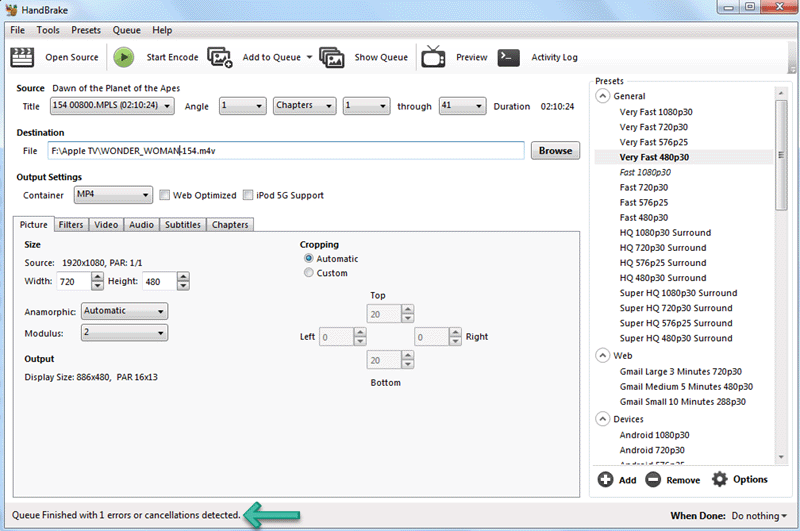Click the Add to Queue picture icon

pos(220,57)
